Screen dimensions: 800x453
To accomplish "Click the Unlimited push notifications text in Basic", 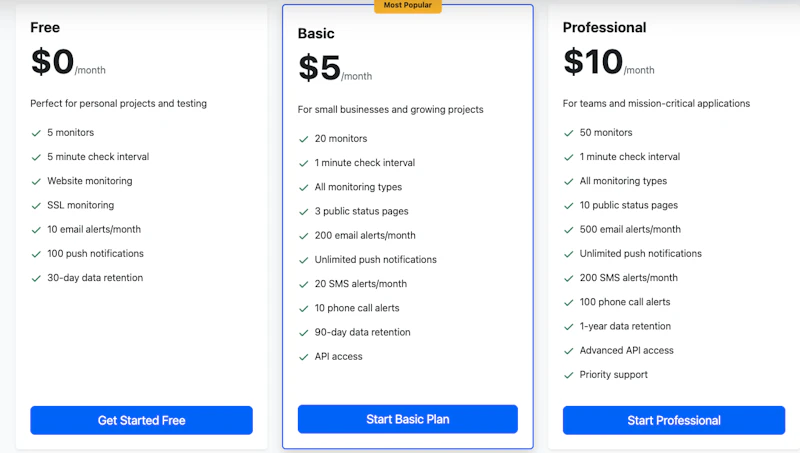I will [x=376, y=260].
